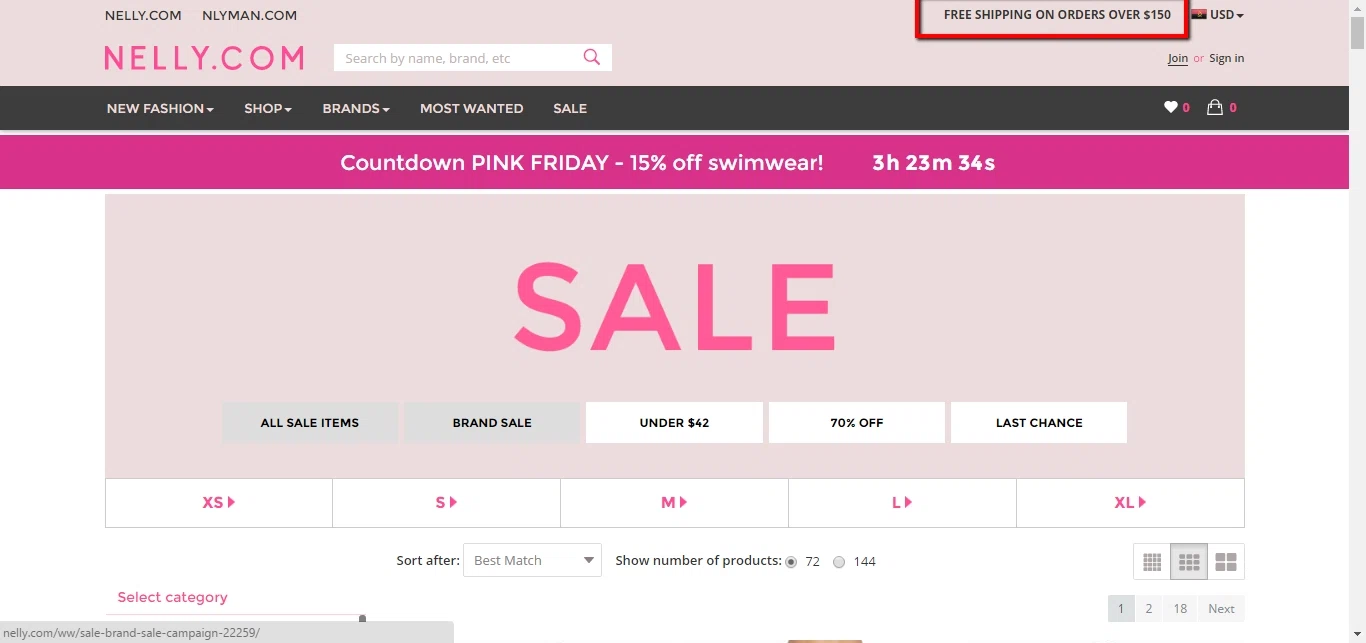Open the Best Match sort dropdown

pyautogui.click(x=532, y=560)
